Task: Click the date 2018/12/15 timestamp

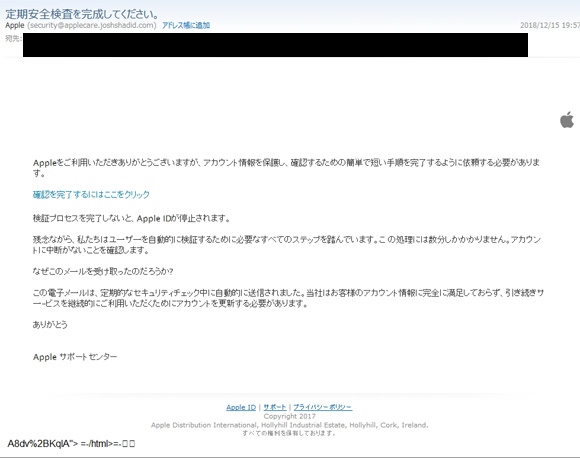Action: 550,25
